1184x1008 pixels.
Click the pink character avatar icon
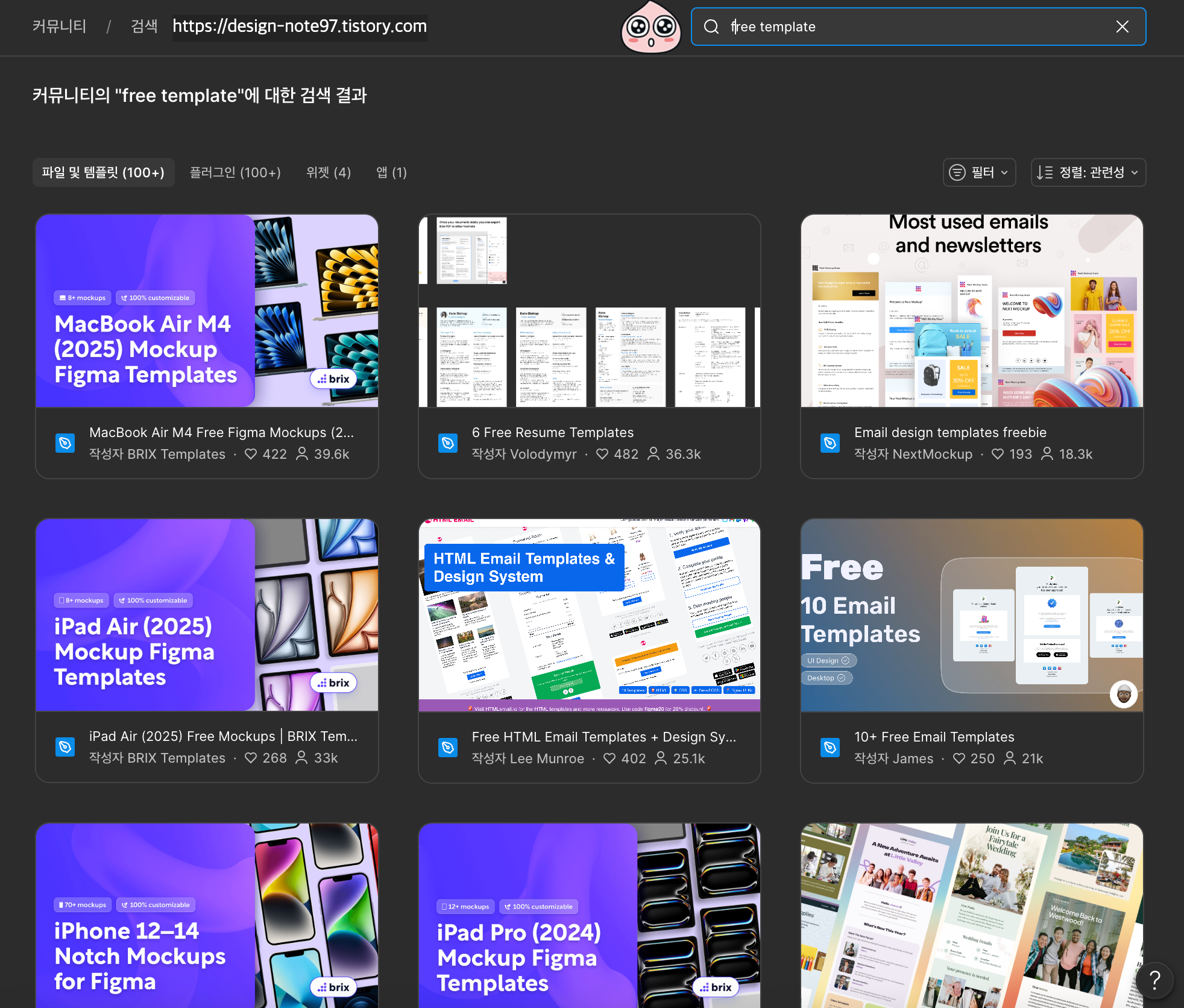[651, 27]
